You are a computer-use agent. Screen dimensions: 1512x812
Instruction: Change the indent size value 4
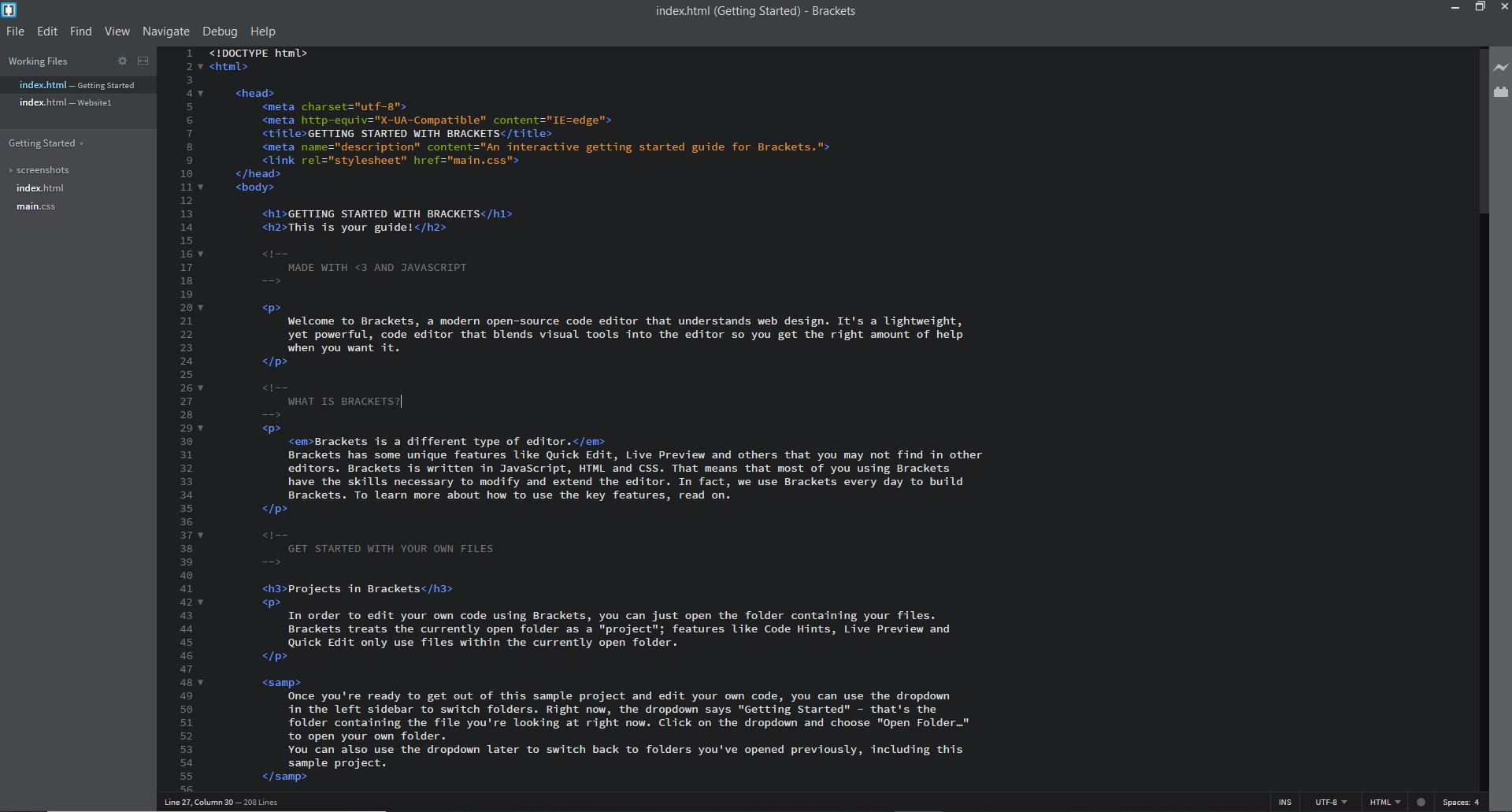click(1477, 803)
